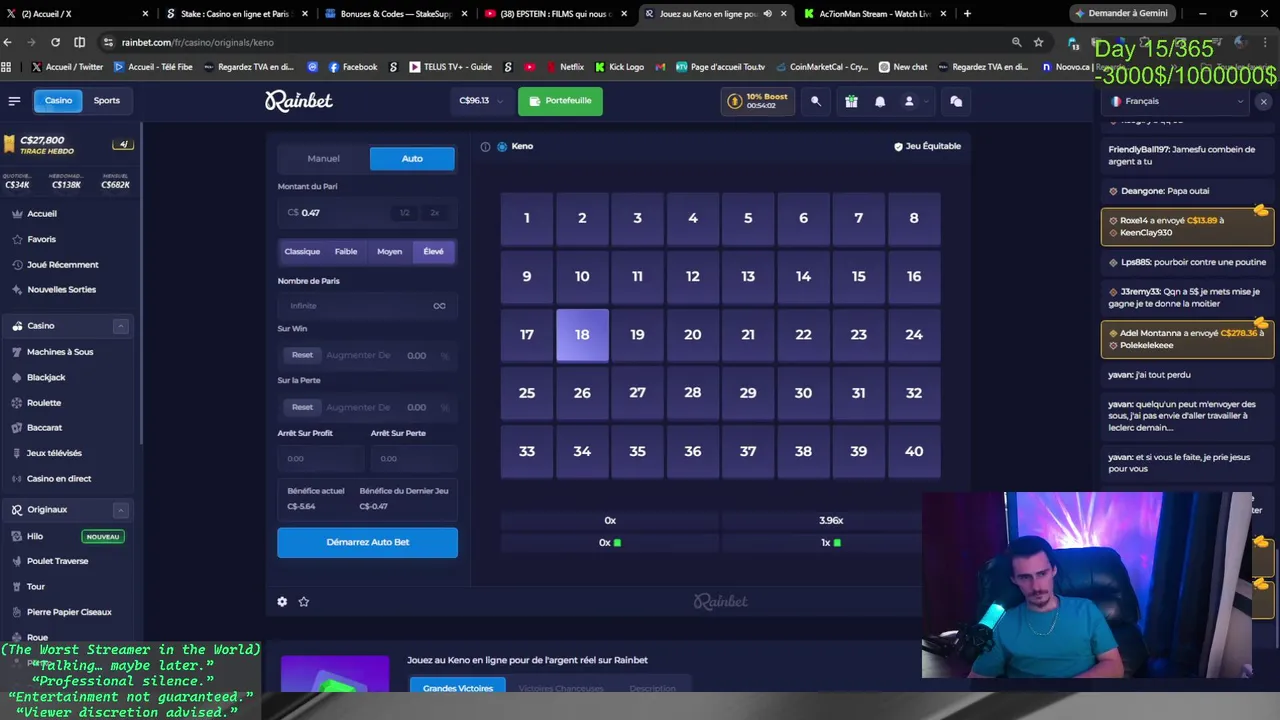The height and width of the screenshot is (720, 1280).
Task: Open the notifications bell
Action: click(880, 101)
